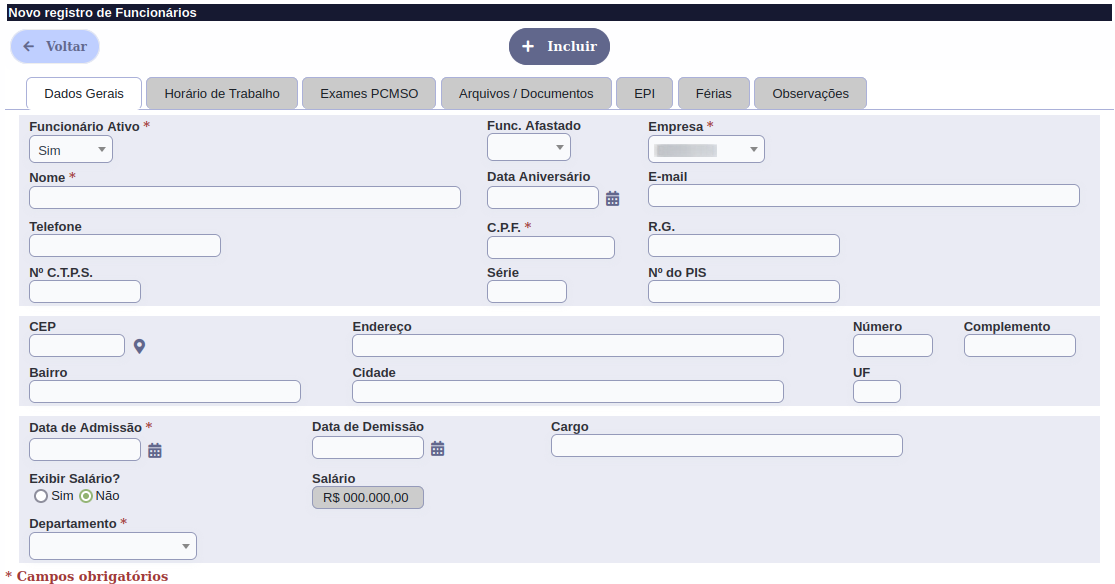Open the Exames PCMSO tab
The image size is (1115, 584).
368,93
